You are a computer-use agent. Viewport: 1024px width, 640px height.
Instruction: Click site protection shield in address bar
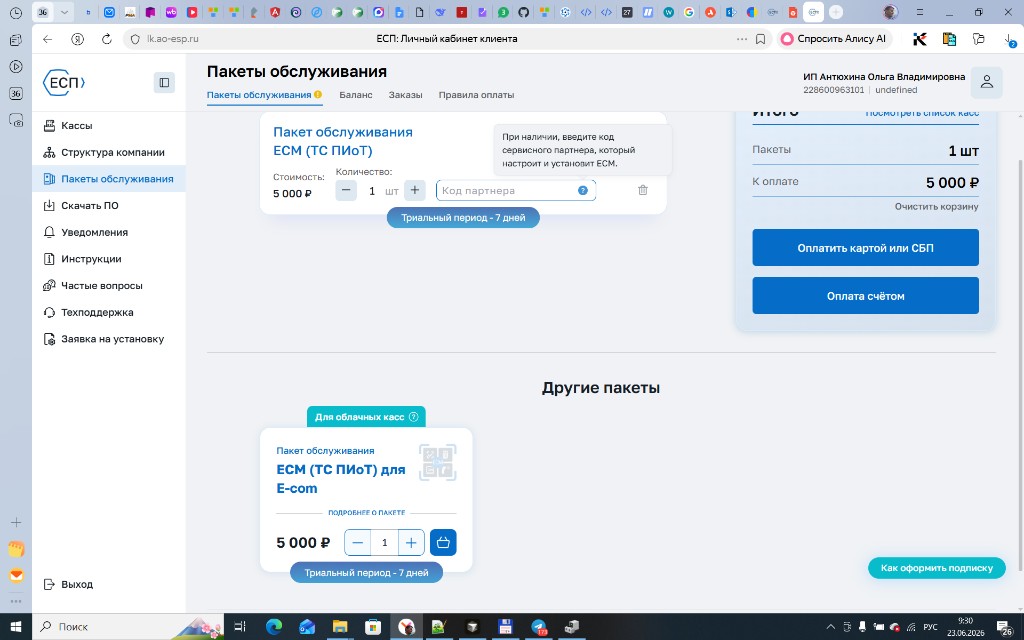point(135,39)
